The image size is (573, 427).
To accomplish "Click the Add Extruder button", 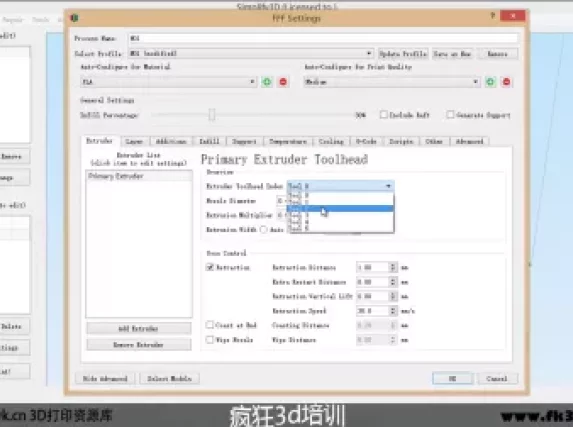I will pos(139,328).
